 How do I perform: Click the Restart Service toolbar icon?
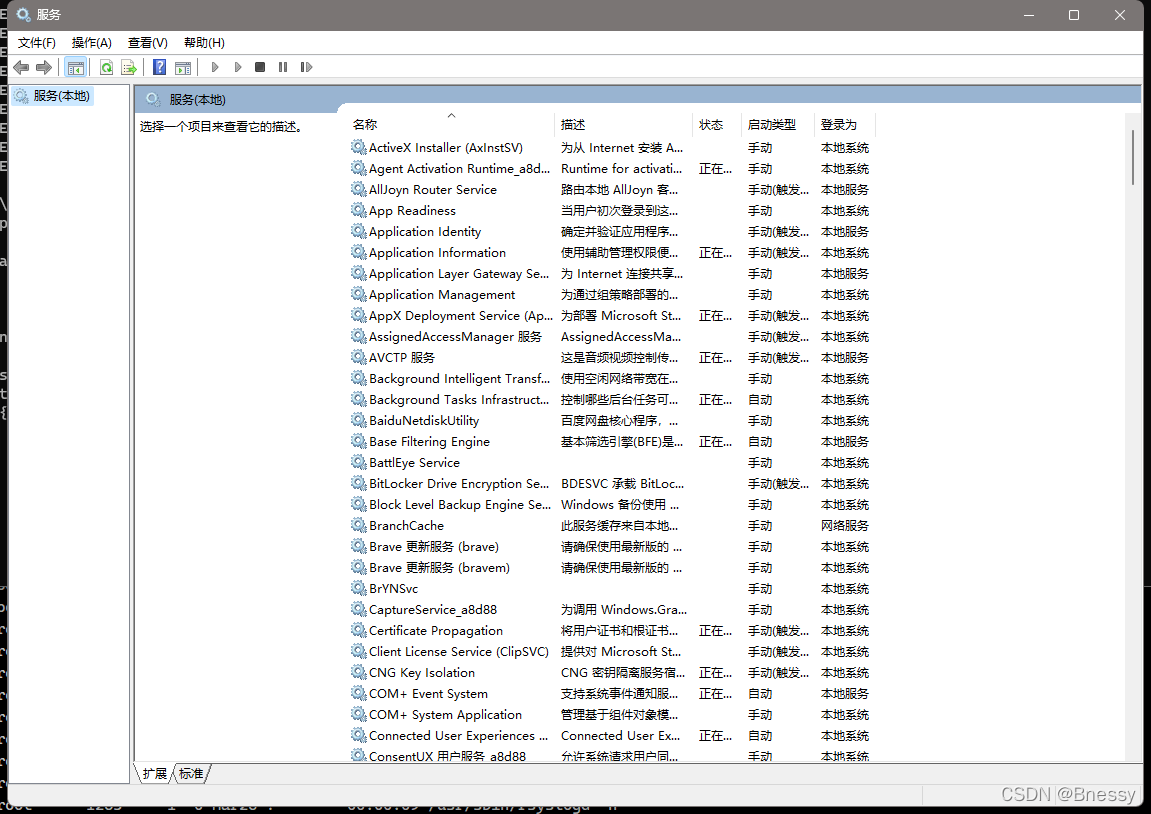pos(306,68)
